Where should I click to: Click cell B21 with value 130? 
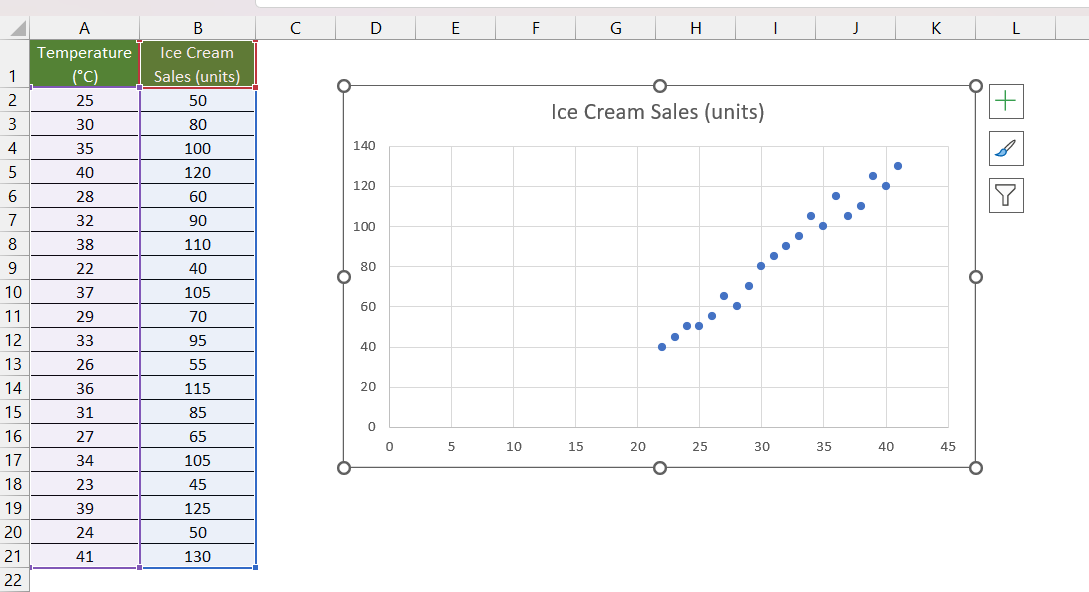[x=198, y=556]
